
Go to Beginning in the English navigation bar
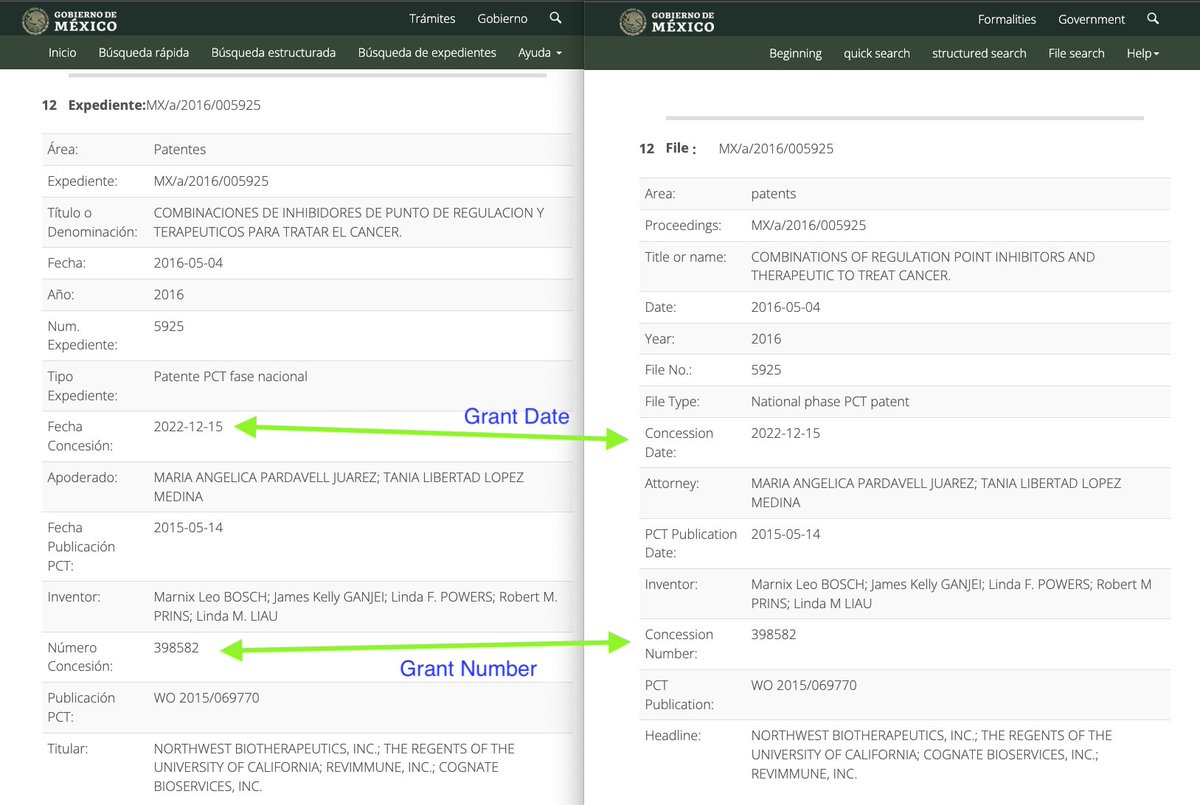click(795, 54)
